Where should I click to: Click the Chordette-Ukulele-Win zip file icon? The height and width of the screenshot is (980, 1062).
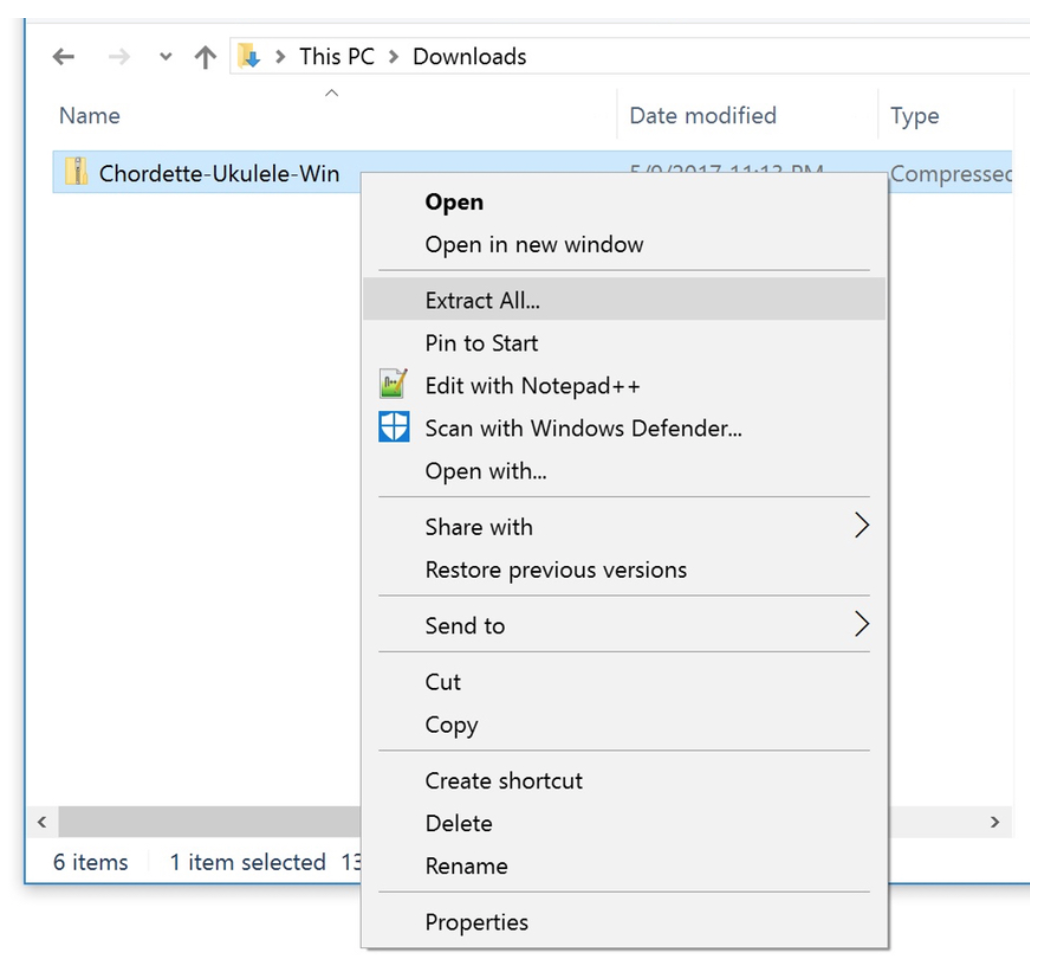(77, 173)
